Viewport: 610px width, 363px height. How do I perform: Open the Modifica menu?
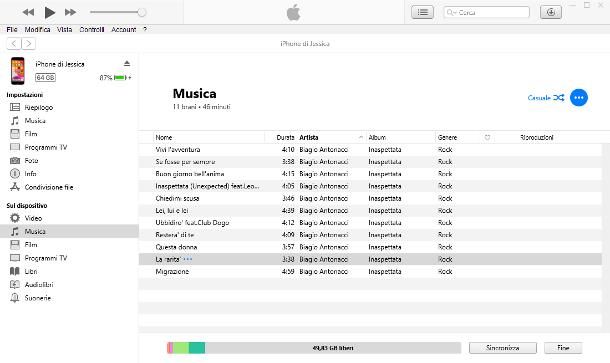pos(37,30)
